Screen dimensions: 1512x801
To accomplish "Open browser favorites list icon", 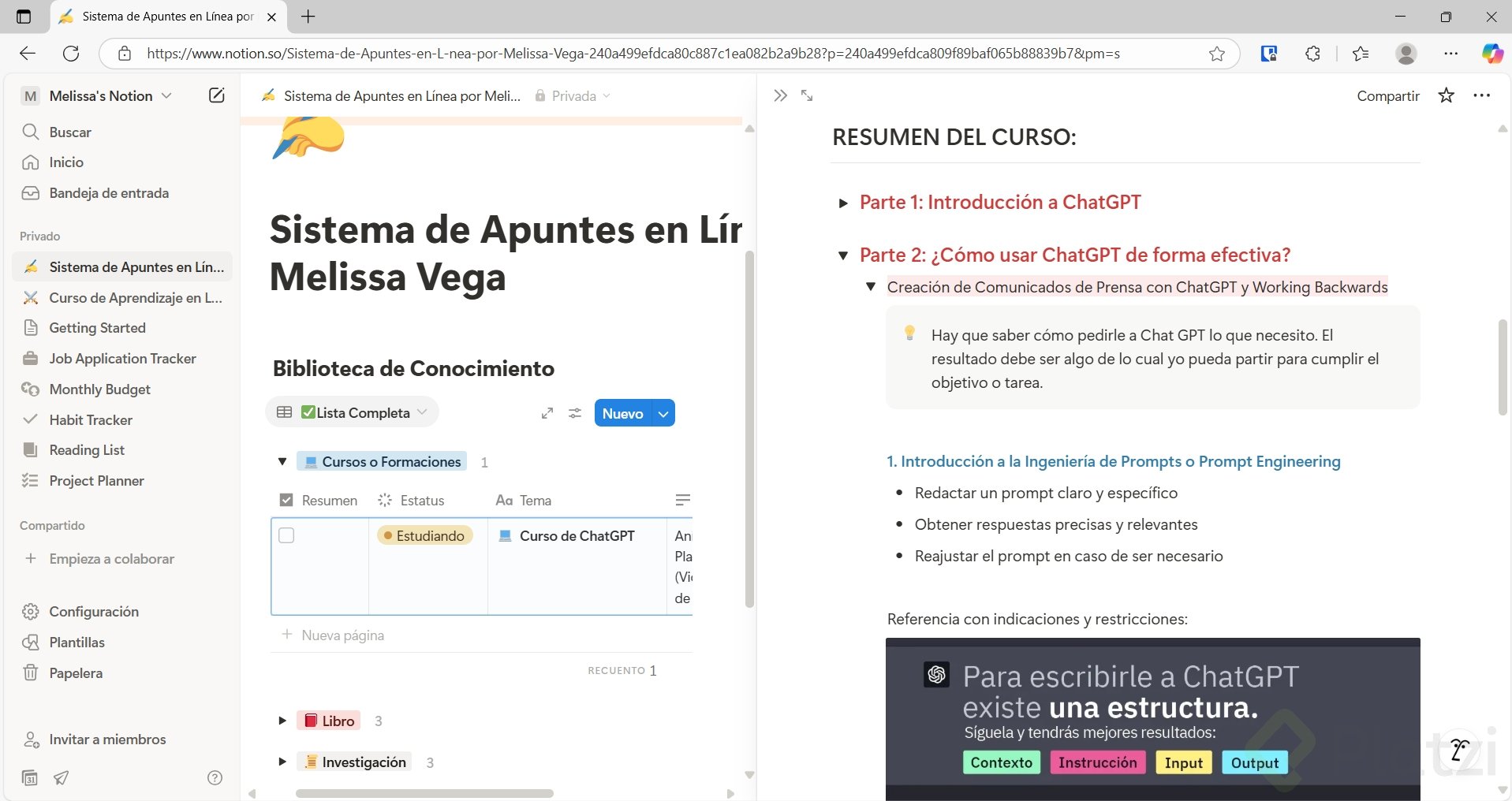I will [1361, 54].
